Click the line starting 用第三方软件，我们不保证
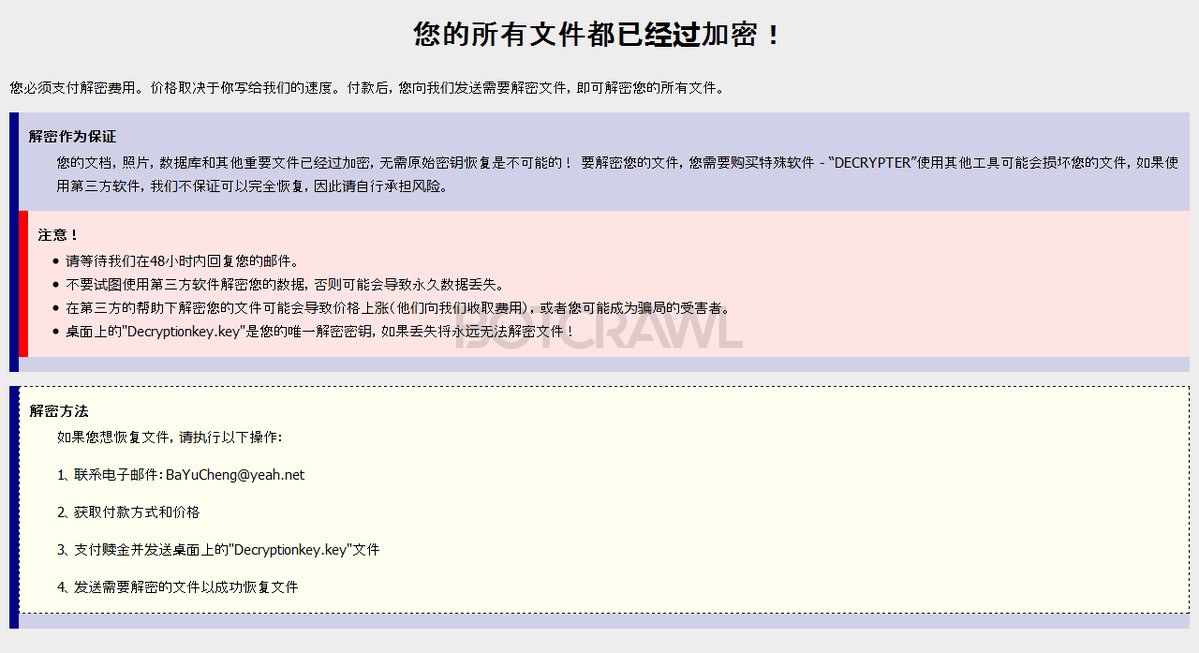1199x653 pixels. point(252,186)
